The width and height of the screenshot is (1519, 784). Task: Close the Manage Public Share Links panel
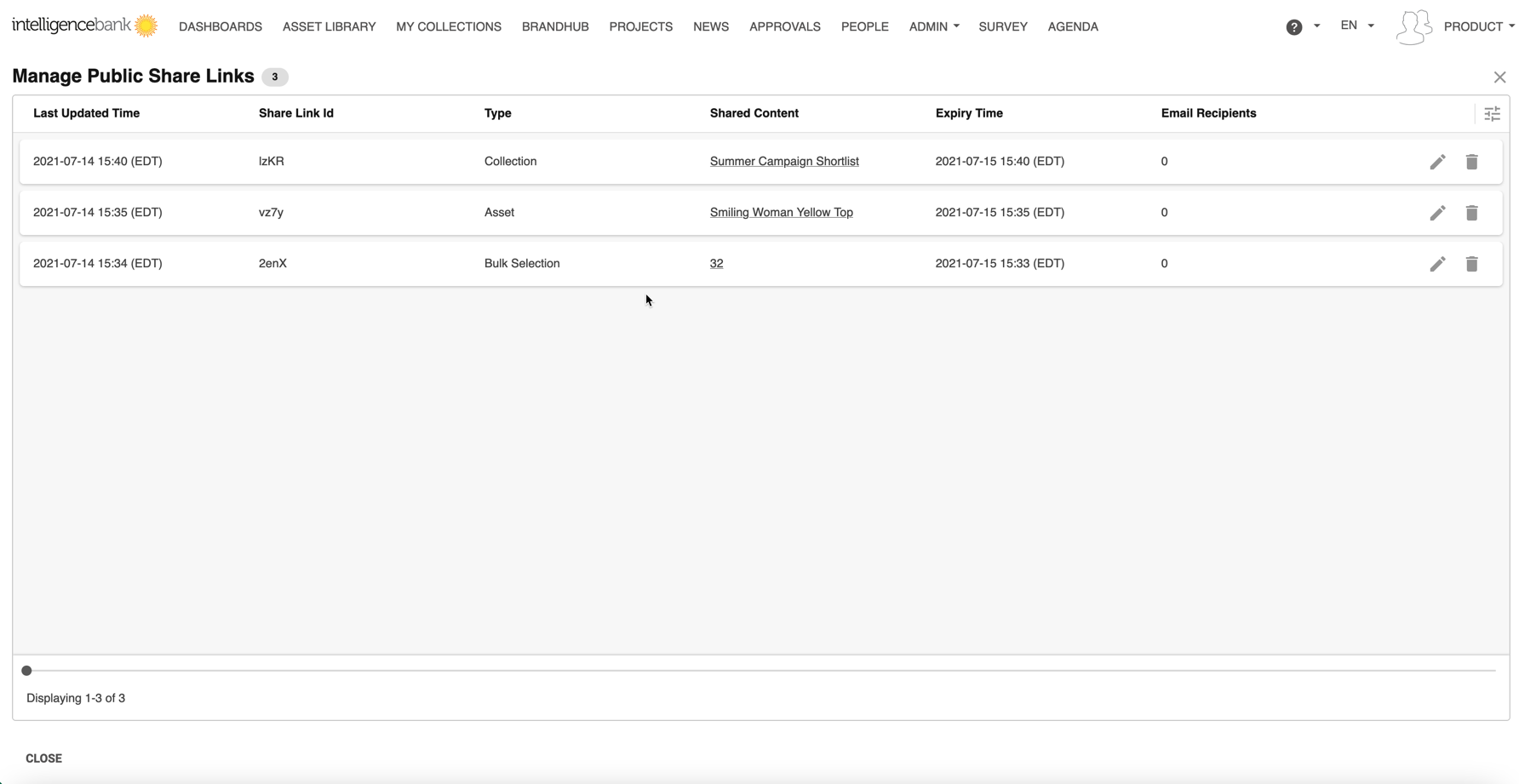pyautogui.click(x=1499, y=77)
